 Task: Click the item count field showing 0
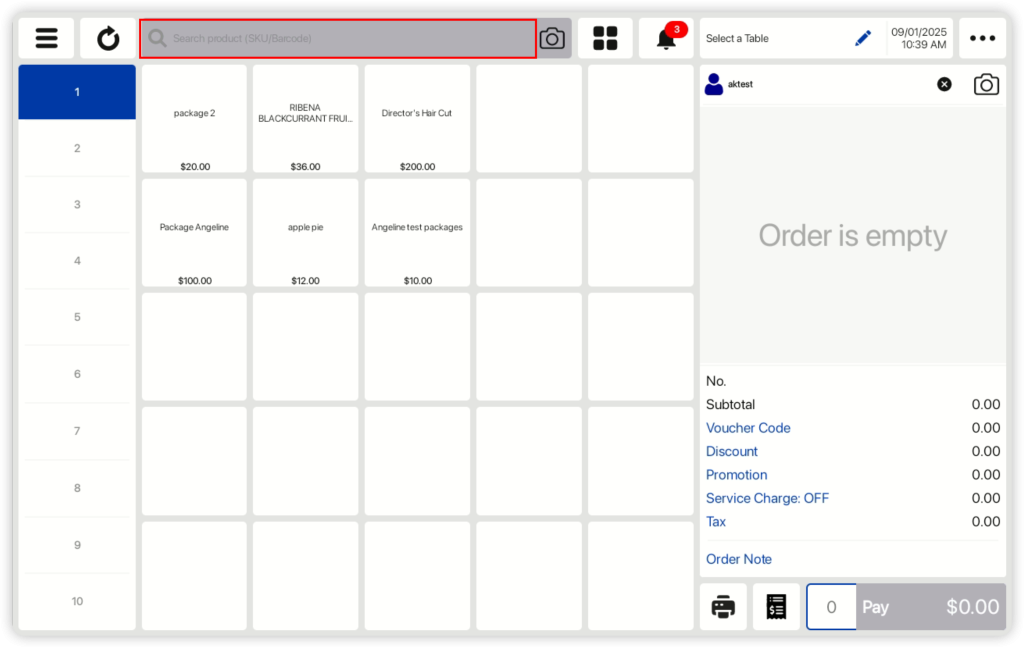pyautogui.click(x=831, y=607)
